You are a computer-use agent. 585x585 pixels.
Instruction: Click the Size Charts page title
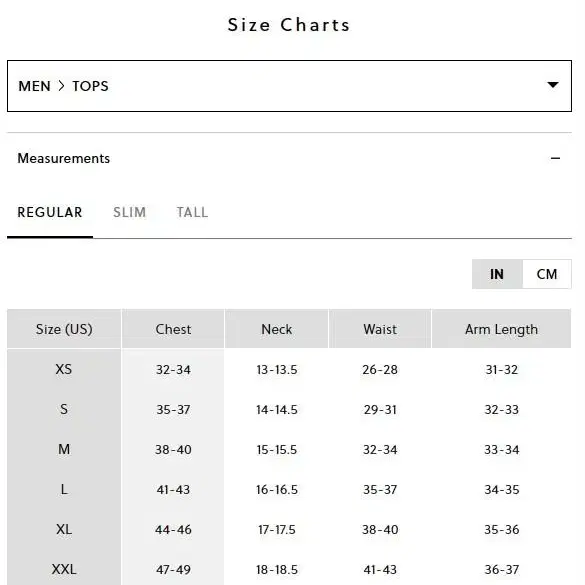click(289, 25)
